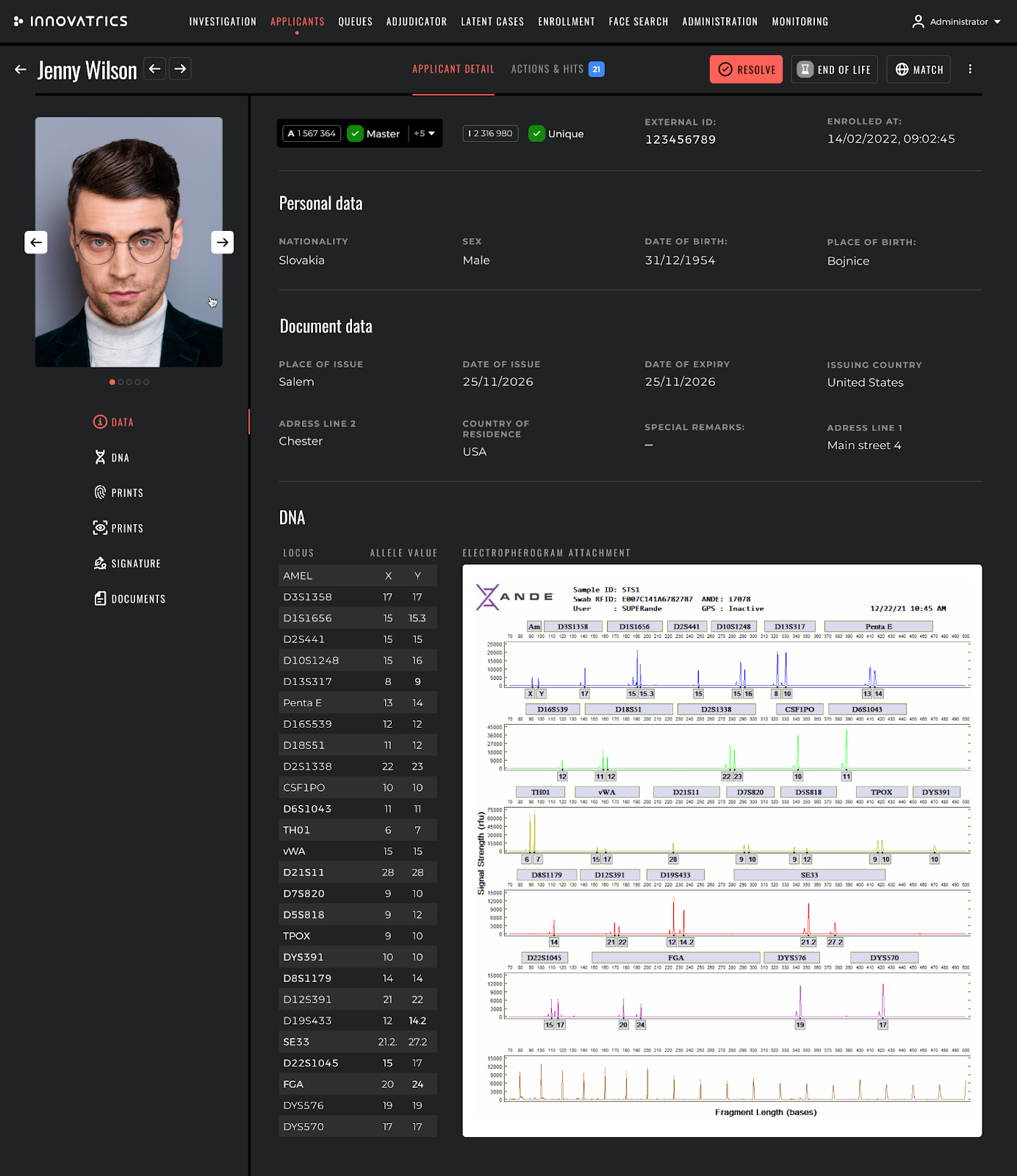Click the green Master checkmark badge
The height and width of the screenshot is (1176, 1017).
point(356,134)
